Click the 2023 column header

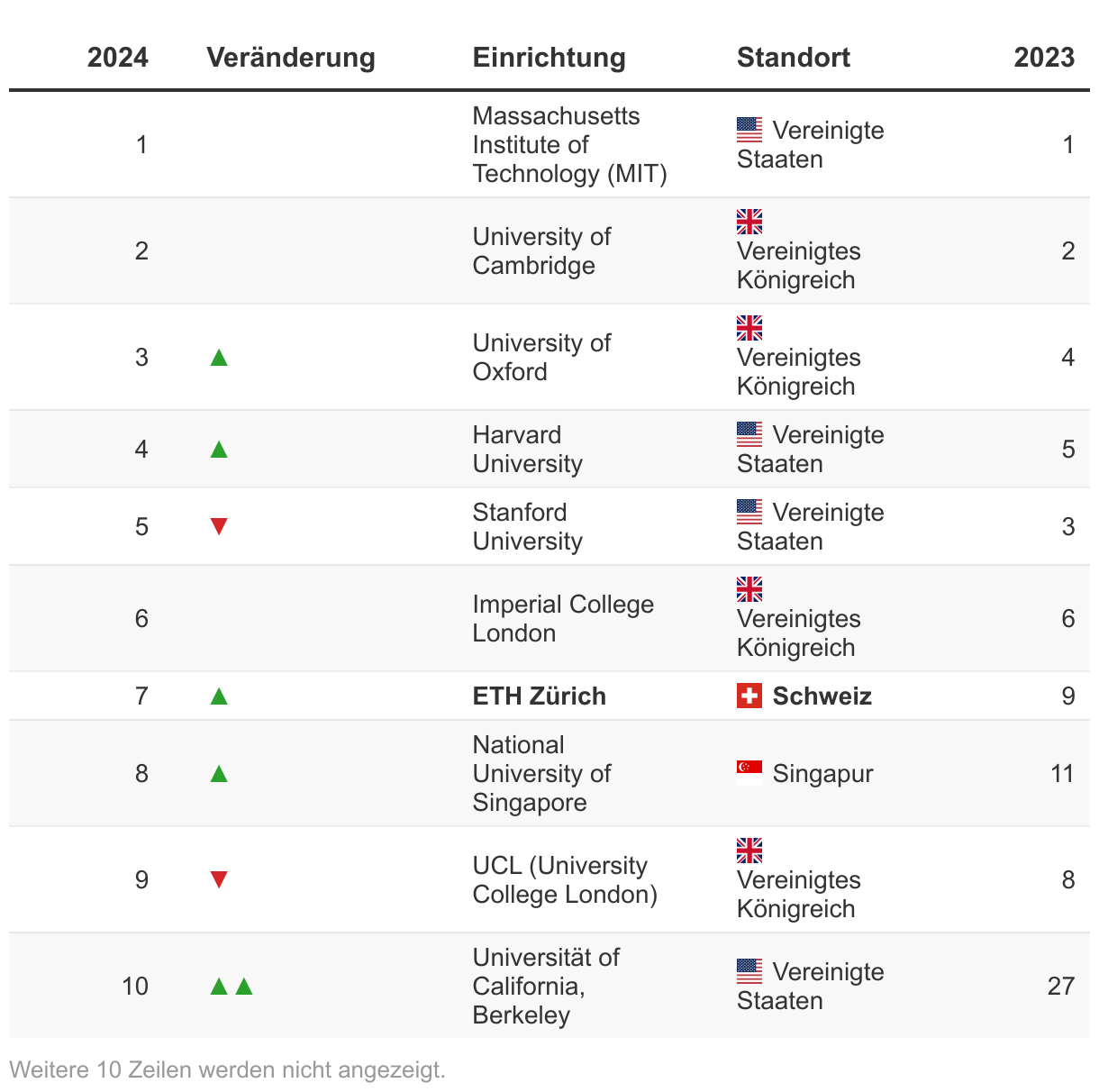[1044, 58]
